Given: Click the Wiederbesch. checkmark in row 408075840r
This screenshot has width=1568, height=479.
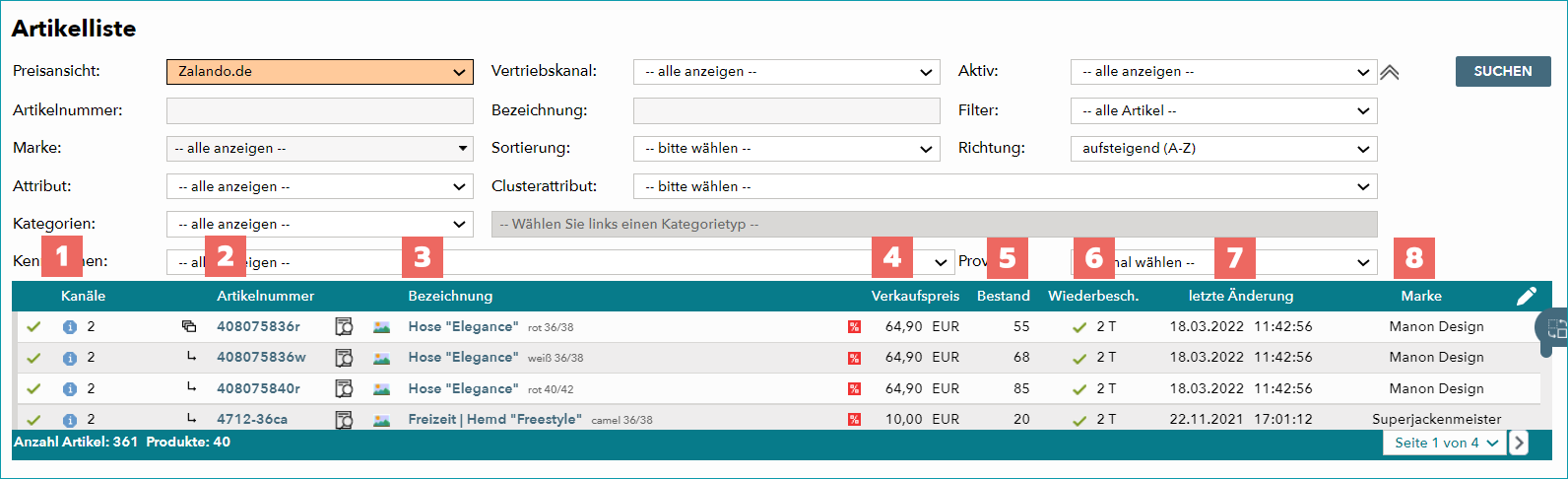Looking at the screenshot, I should tap(1079, 389).
